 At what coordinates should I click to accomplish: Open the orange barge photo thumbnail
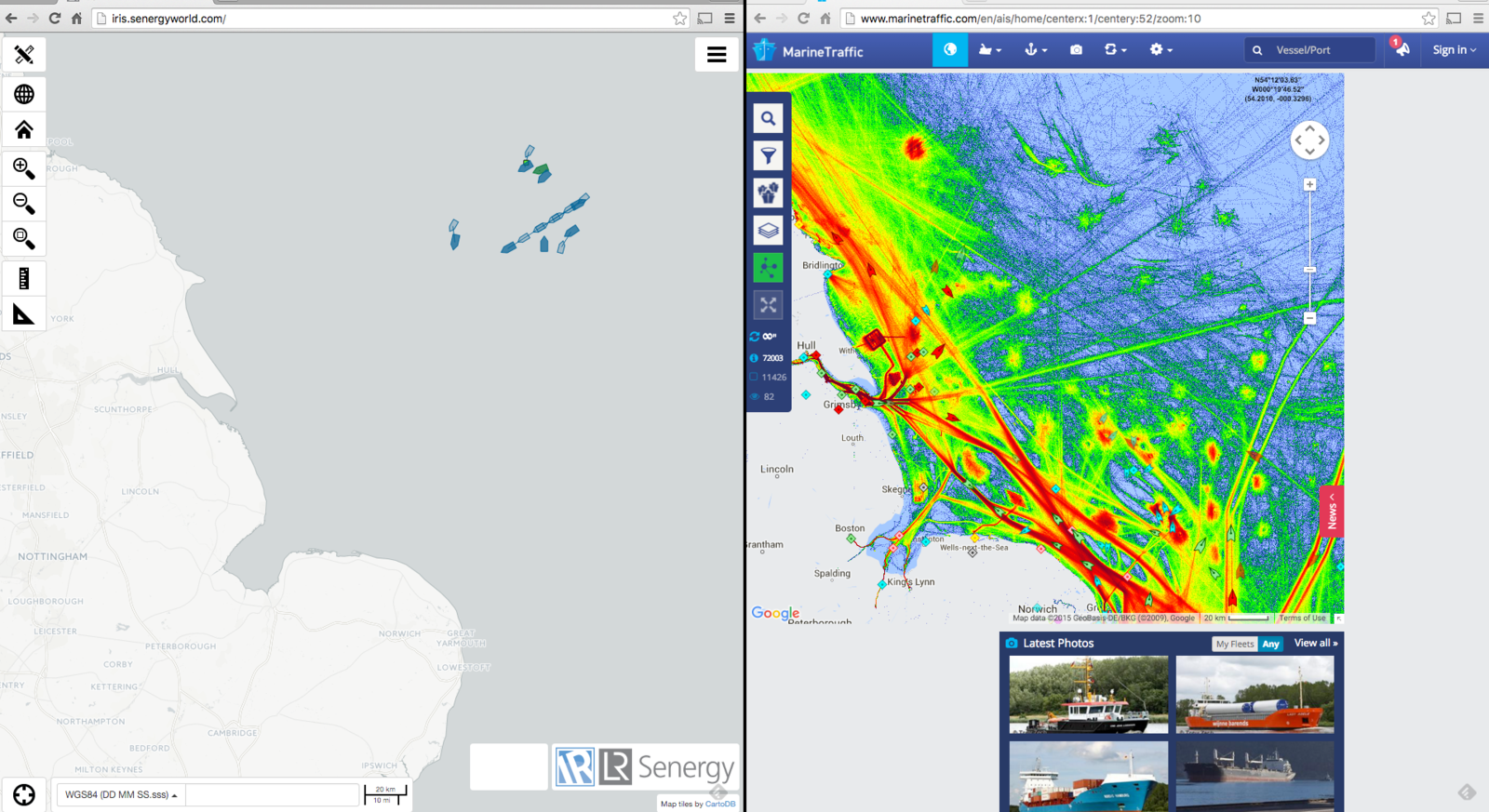click(x=1254, y=695)
